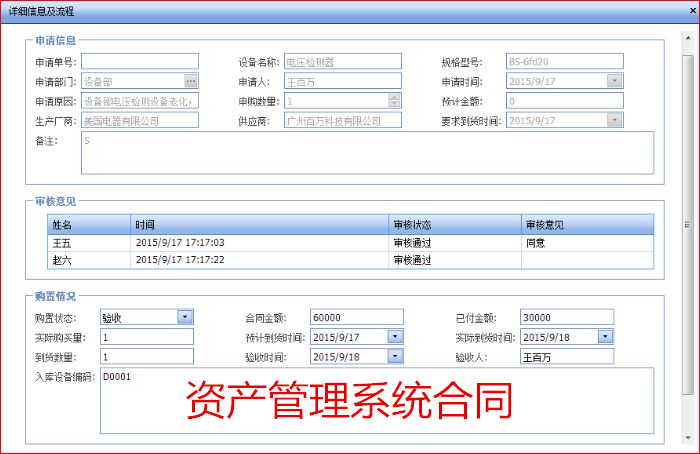Sort by the 姓名 column header
This screenshot has width=700, height=454.
(x=89, y=225)
